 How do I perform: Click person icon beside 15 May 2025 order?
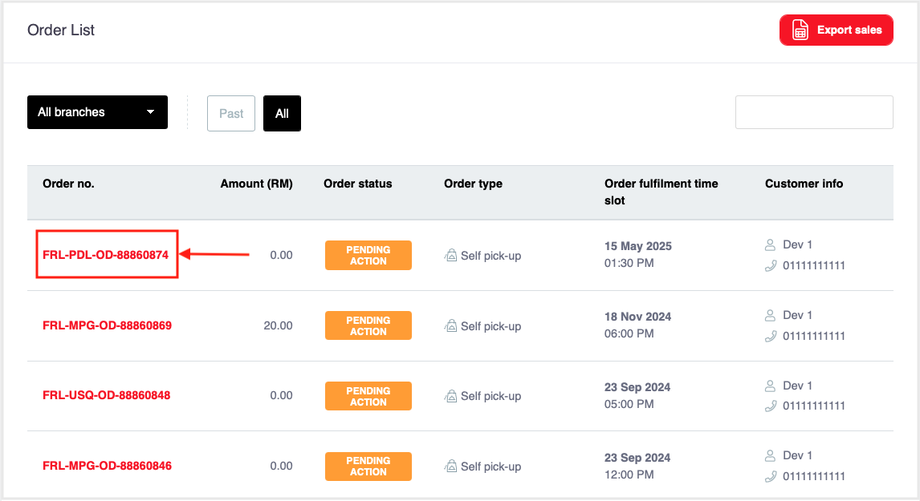point(770,245)
